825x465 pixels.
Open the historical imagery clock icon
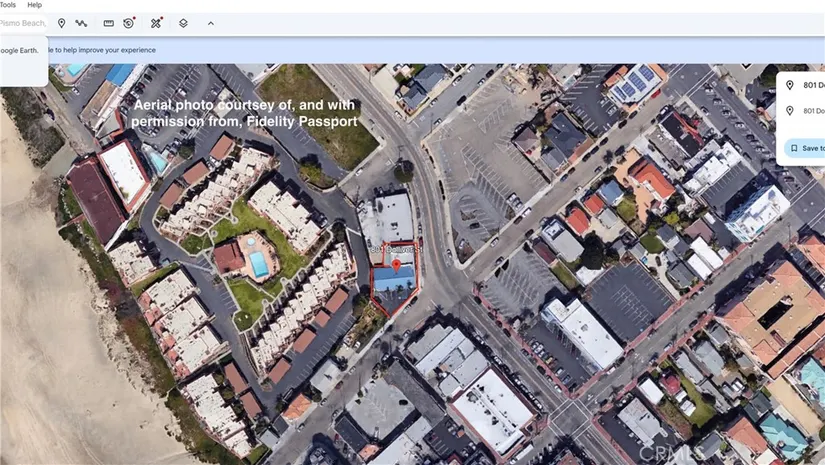(x=129, y=23)
